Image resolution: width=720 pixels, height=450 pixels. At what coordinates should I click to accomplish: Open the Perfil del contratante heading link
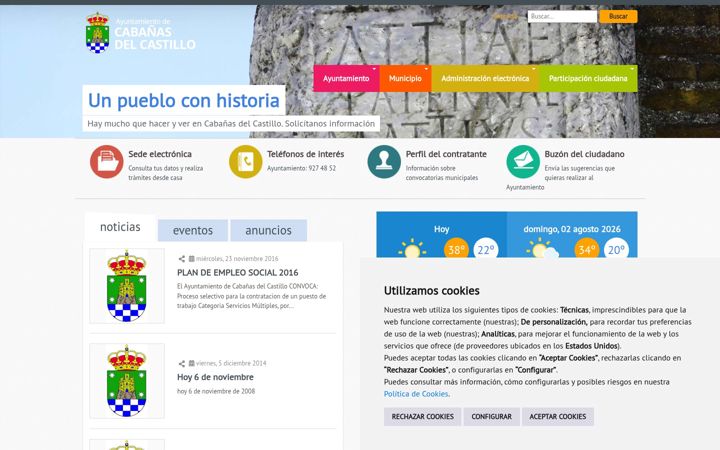click(446, 154)
